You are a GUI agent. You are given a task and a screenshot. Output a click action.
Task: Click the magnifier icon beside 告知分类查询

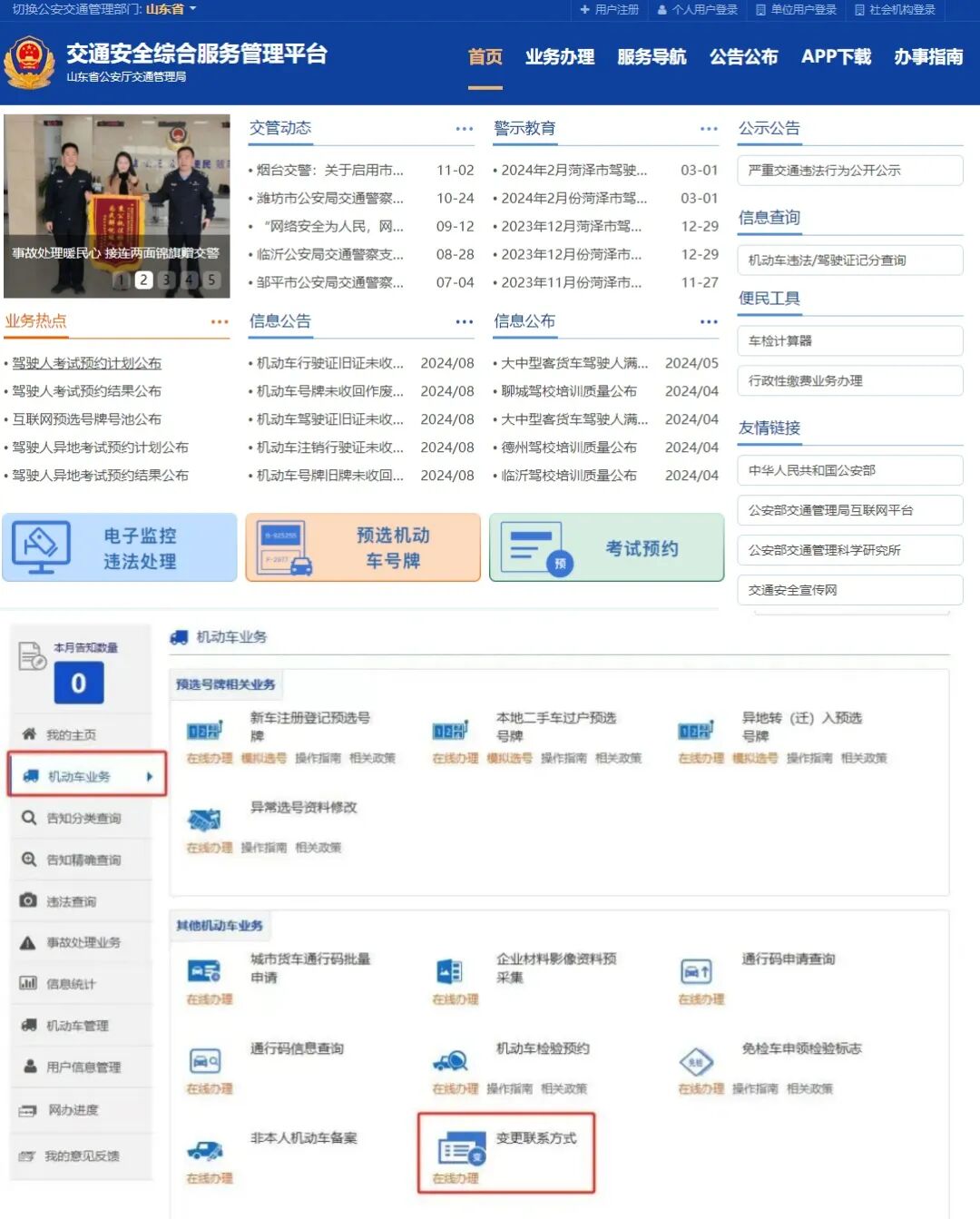(29, 818)
